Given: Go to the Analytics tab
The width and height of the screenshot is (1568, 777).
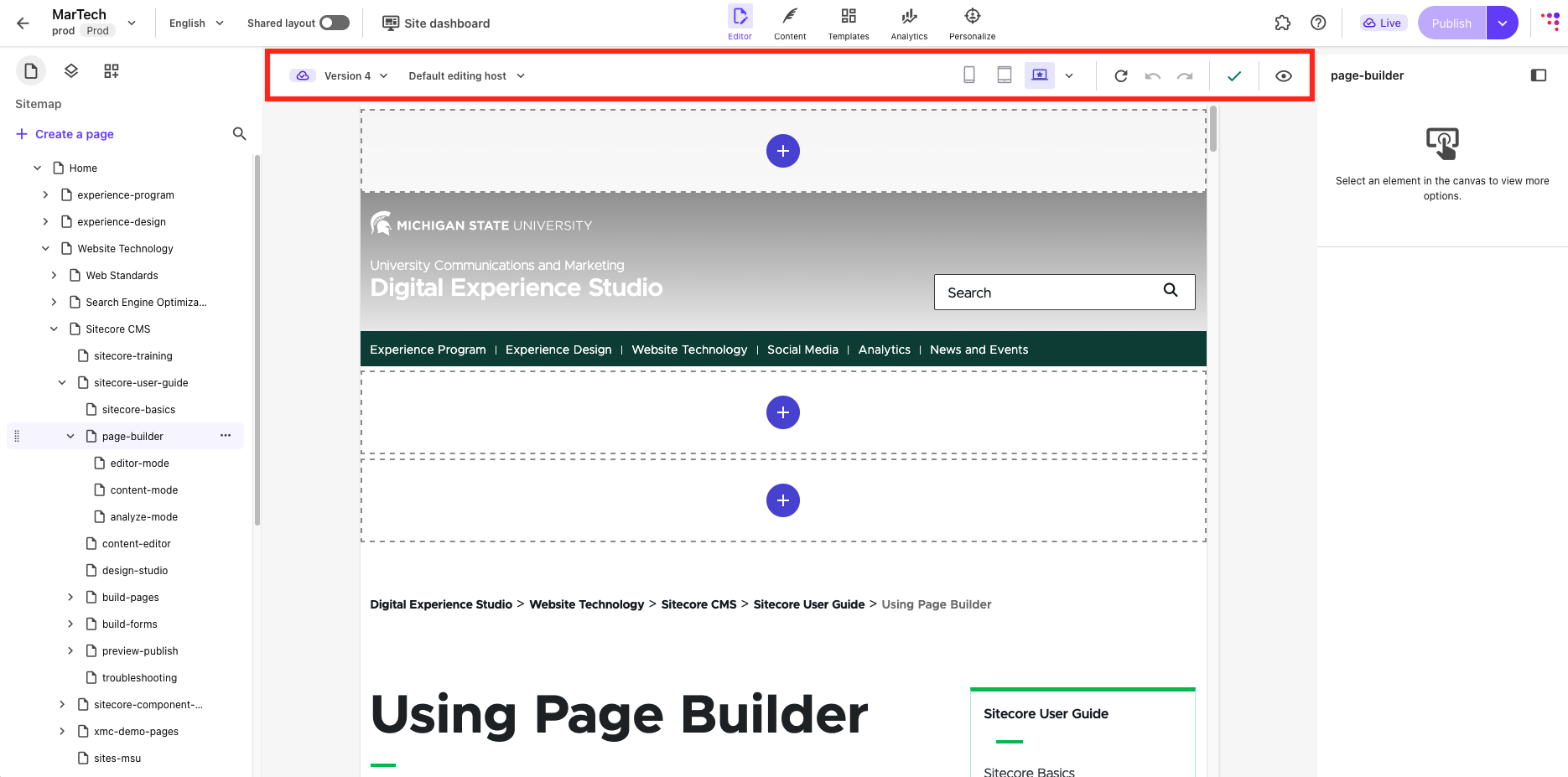Looking at the screenshot, I should coord(909,23).
